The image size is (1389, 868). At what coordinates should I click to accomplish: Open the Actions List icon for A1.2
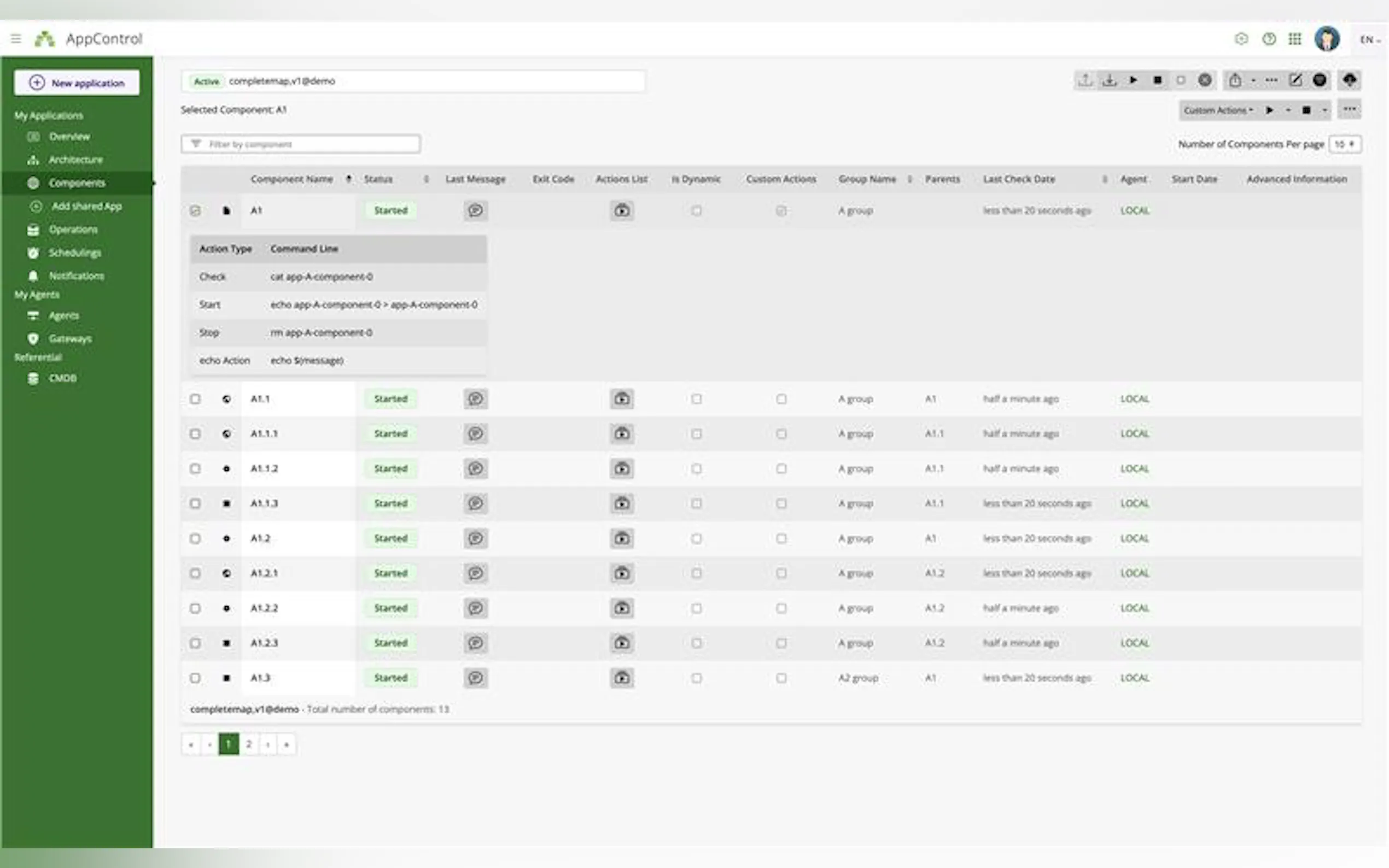pyautogui.click(x=621, y=538)
